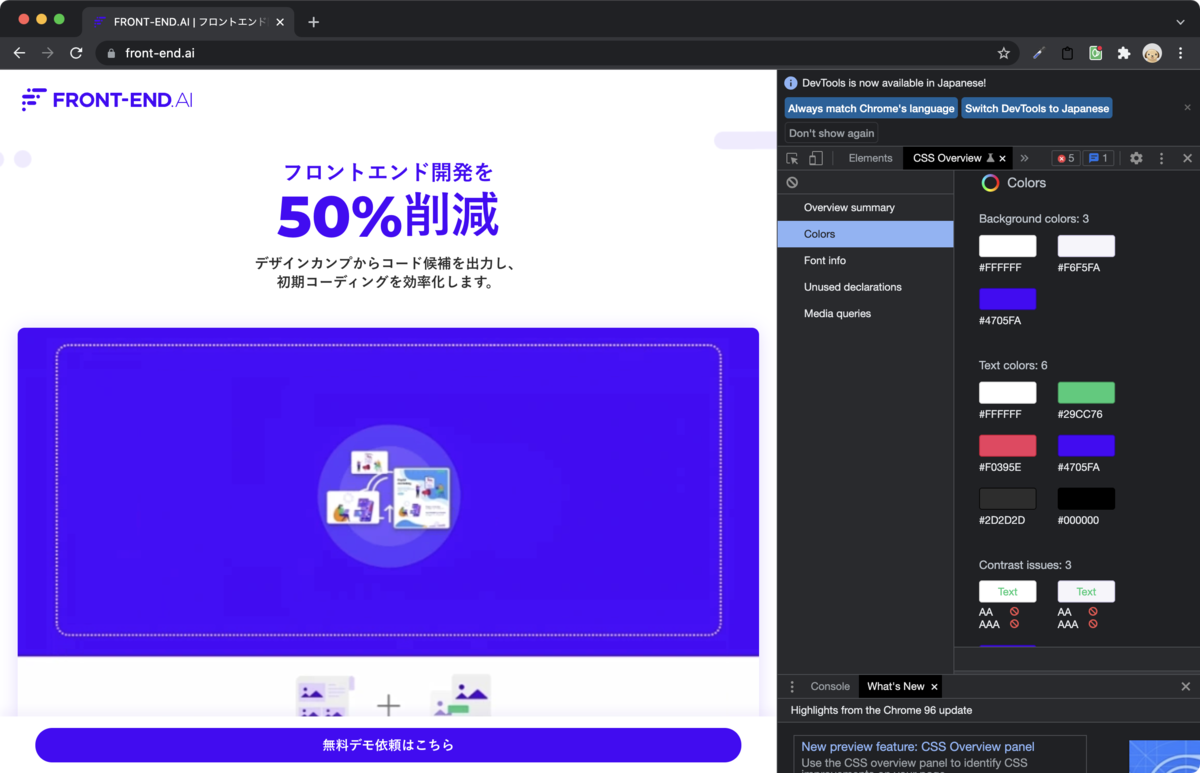This screenshot has height=773, width=1200.
Task: Toggle the device toolbar icon
Action: coord(816,158)
